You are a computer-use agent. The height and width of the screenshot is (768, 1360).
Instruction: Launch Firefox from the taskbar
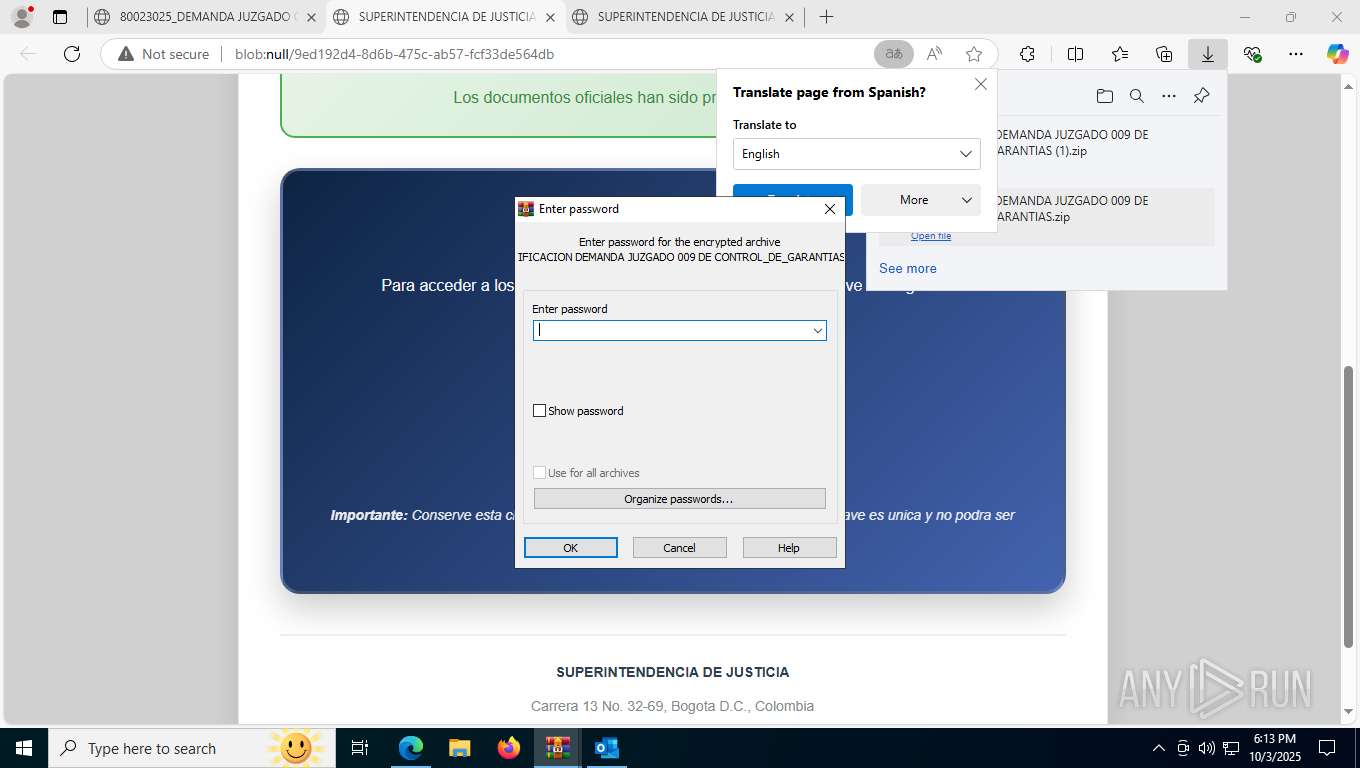point(508,748)
